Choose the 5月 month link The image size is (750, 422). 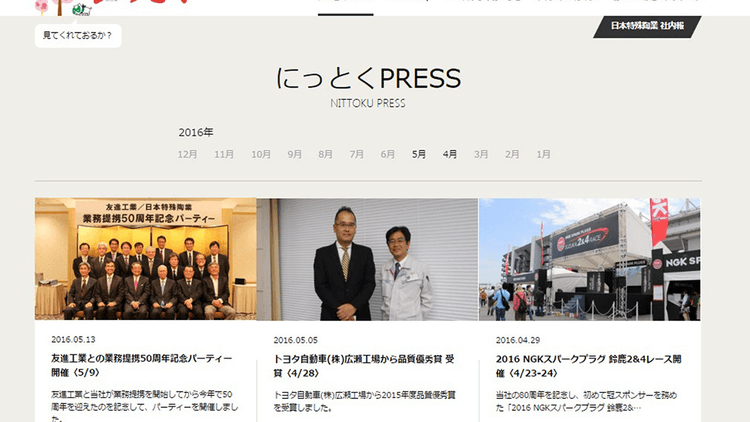419,154
